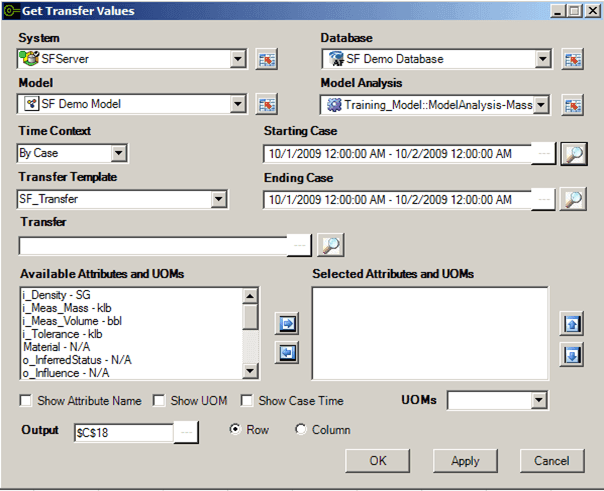Click the Selected Attributes list box
Viewport: 604px width, 491px height.
tap(430, 333)
